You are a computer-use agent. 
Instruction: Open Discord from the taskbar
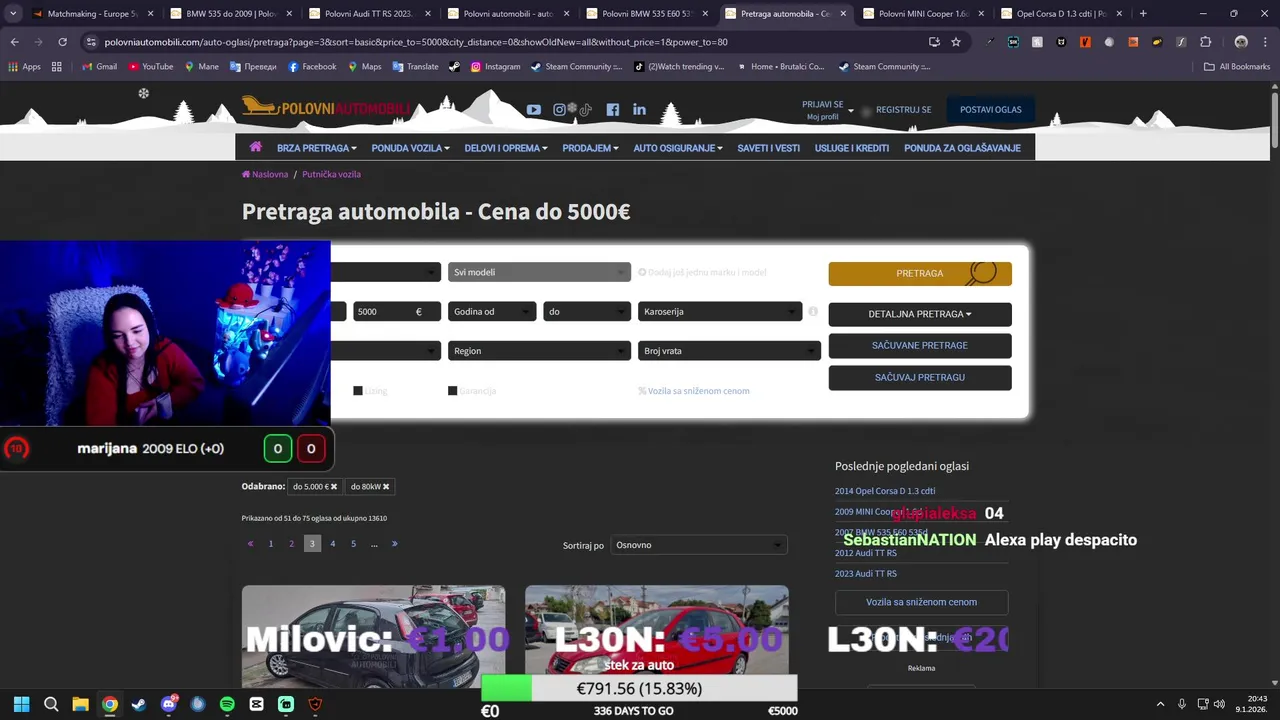[168, 704]
